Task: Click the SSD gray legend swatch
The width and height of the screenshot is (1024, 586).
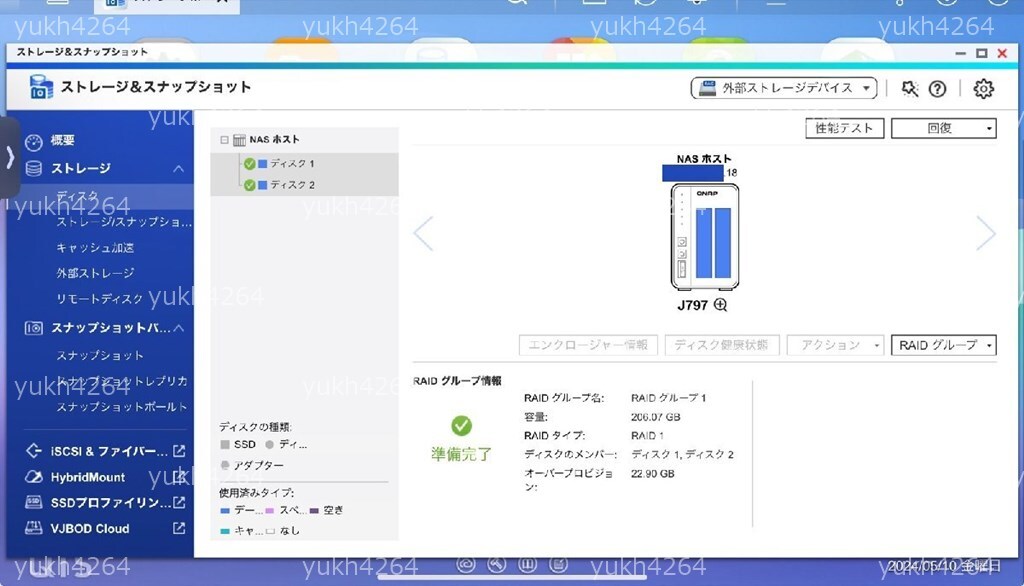Action: point(225,445)
